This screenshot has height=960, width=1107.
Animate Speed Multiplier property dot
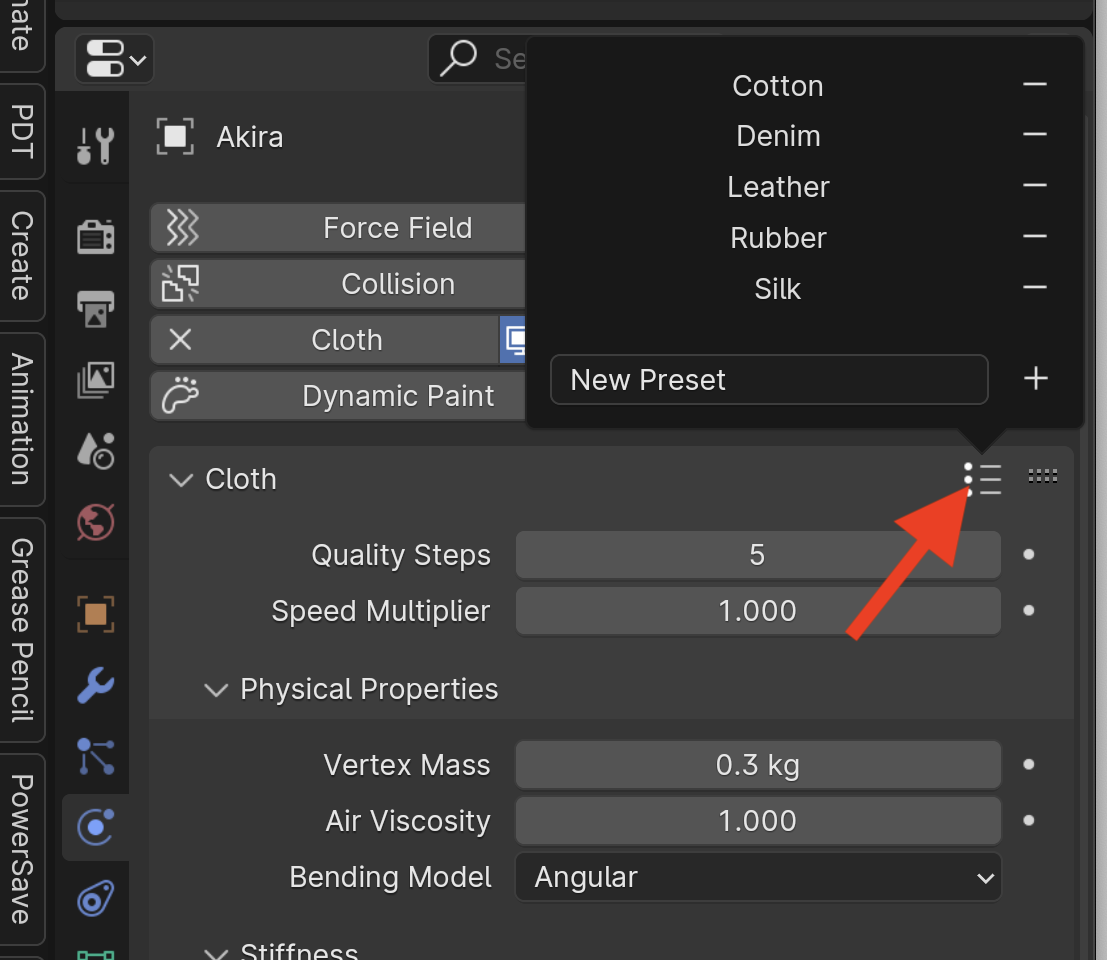[x=1029, y=611]
